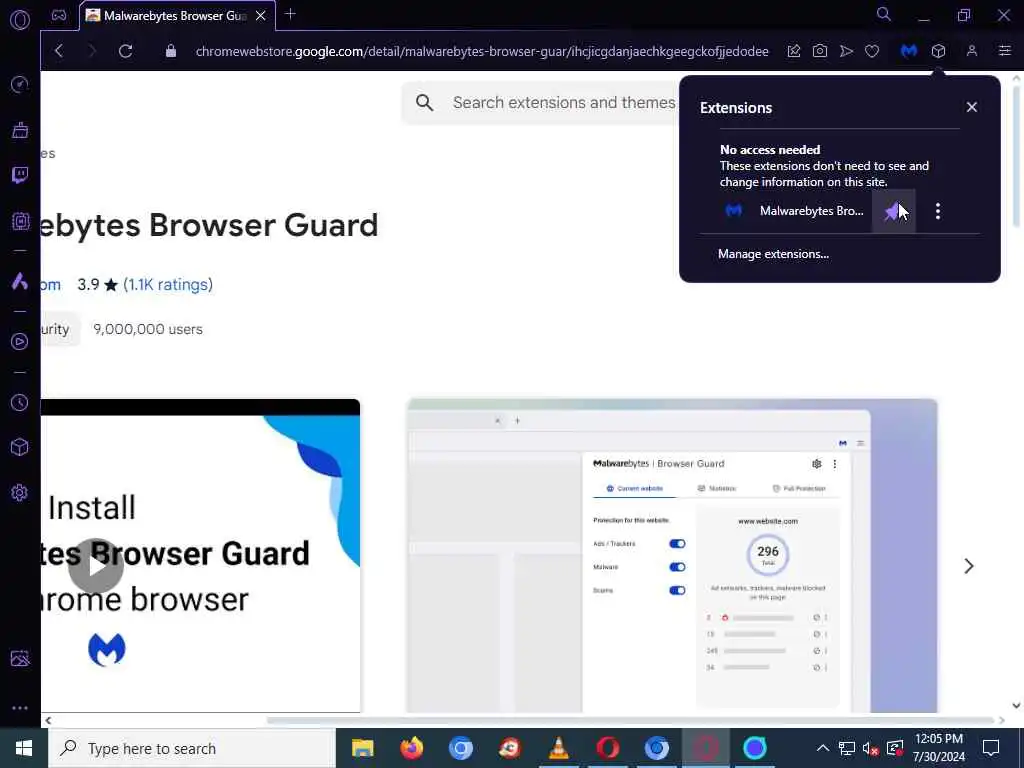Click the muted volume tray icon
This screenshot has height=768, width=1024.
click(870, 748)
